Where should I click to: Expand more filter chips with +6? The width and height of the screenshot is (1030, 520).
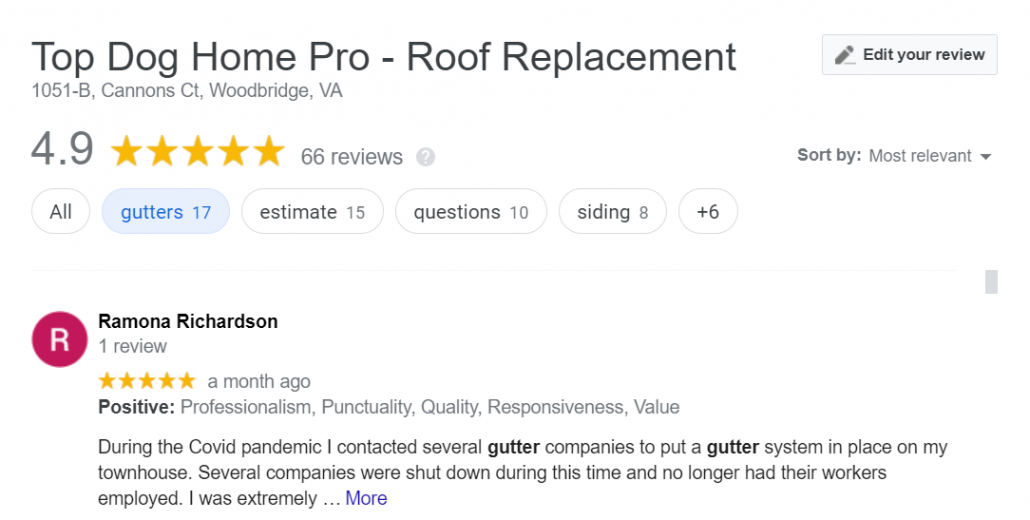pyautogui.click(x=707, y=211)
